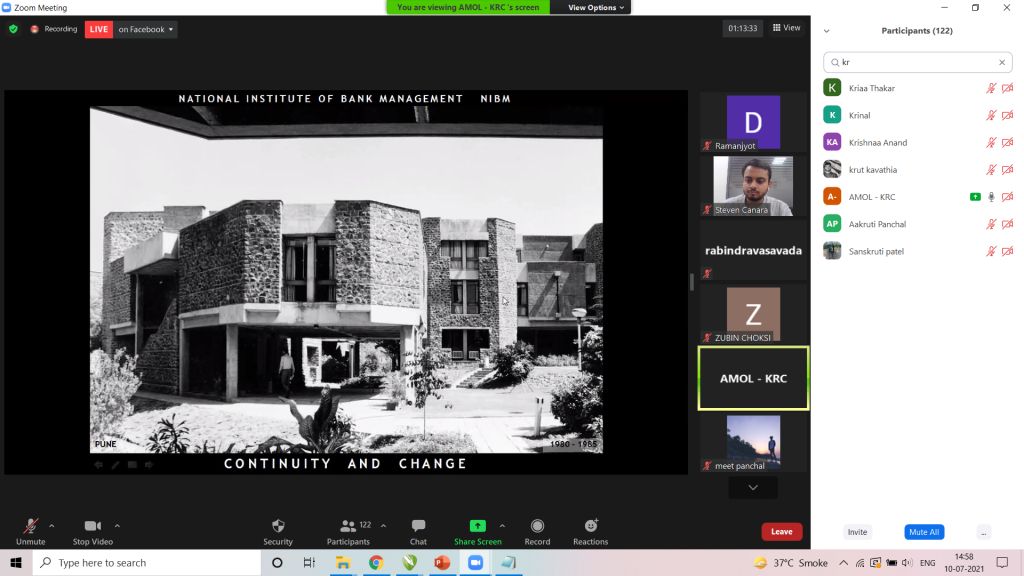Collapse the Participants panel chevron
The width and height of the screenshot is (1024, 576).
pyautogui.click(x=826, y=31)
